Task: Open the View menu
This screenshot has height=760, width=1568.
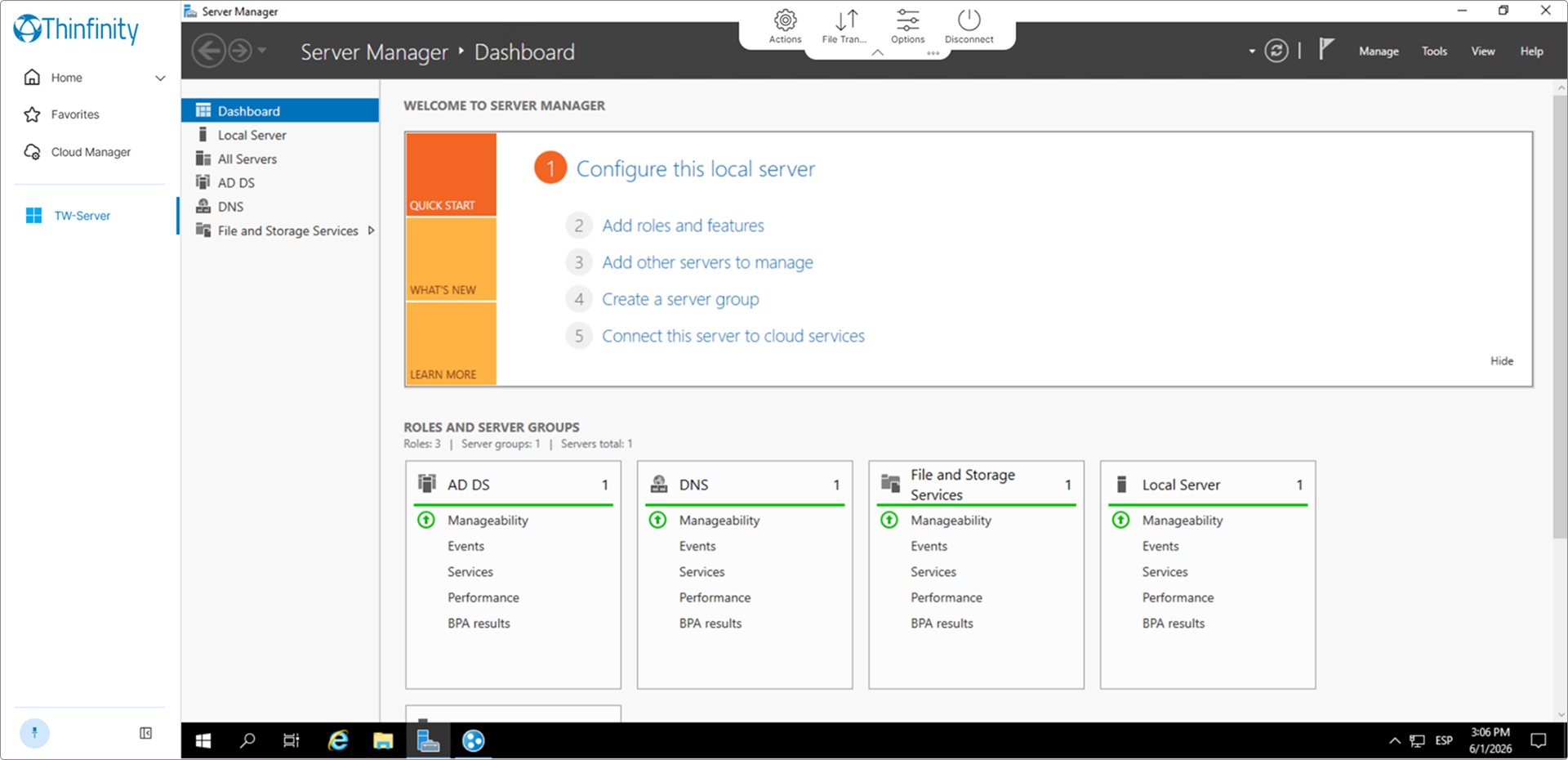Action: pyautogui.click(x=1483, y=51)
